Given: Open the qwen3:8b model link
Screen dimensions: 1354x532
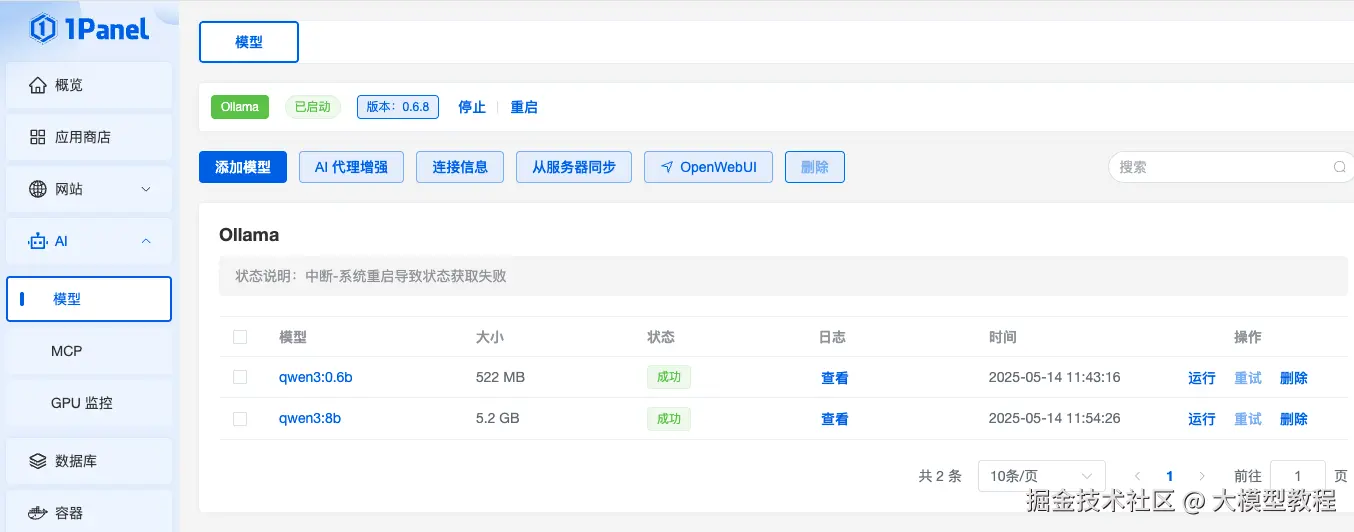Looking at the screenshot, I should (310, 418).
